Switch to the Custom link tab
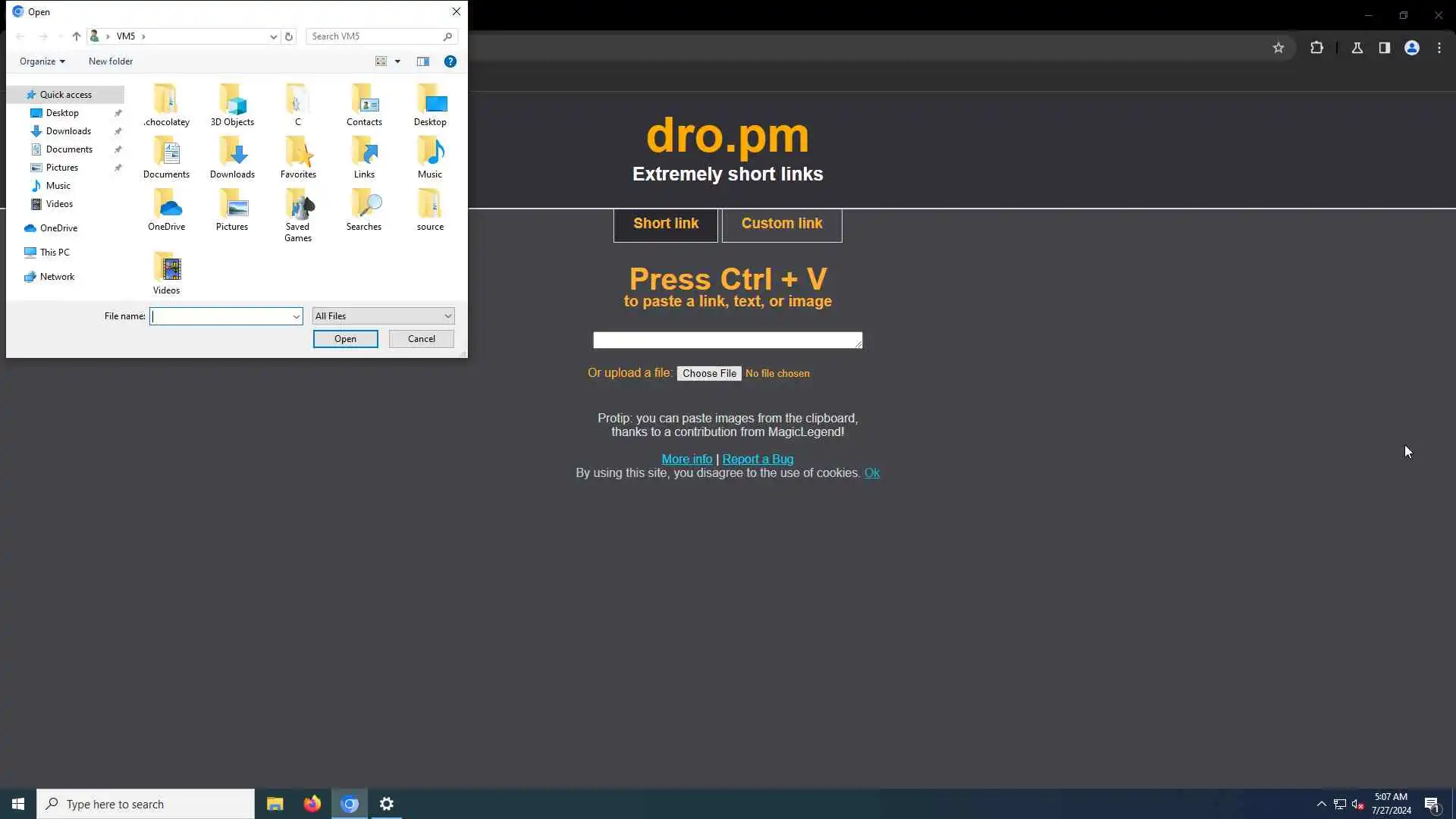The image size is (1456, 819). (782, 224)
